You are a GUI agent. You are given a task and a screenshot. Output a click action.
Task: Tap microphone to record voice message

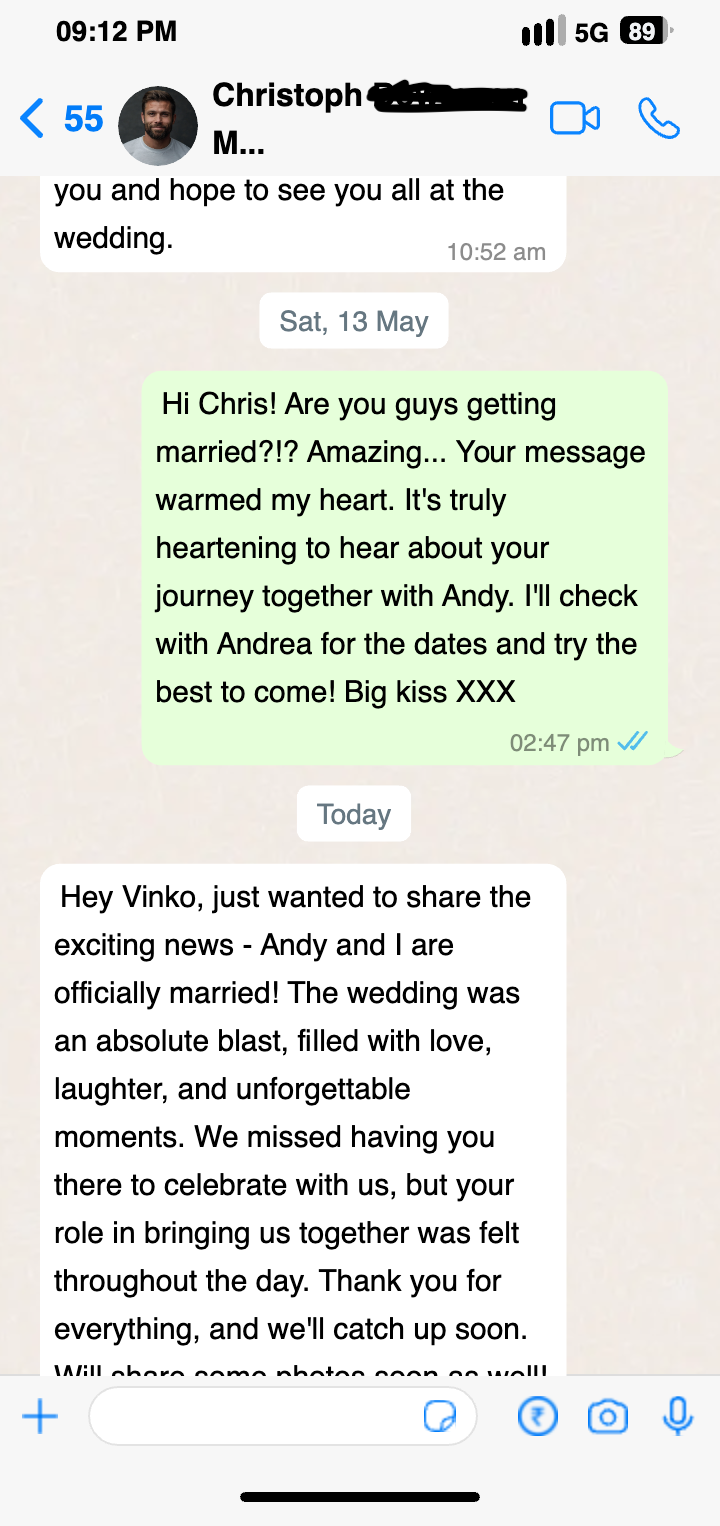(678, 1416)
